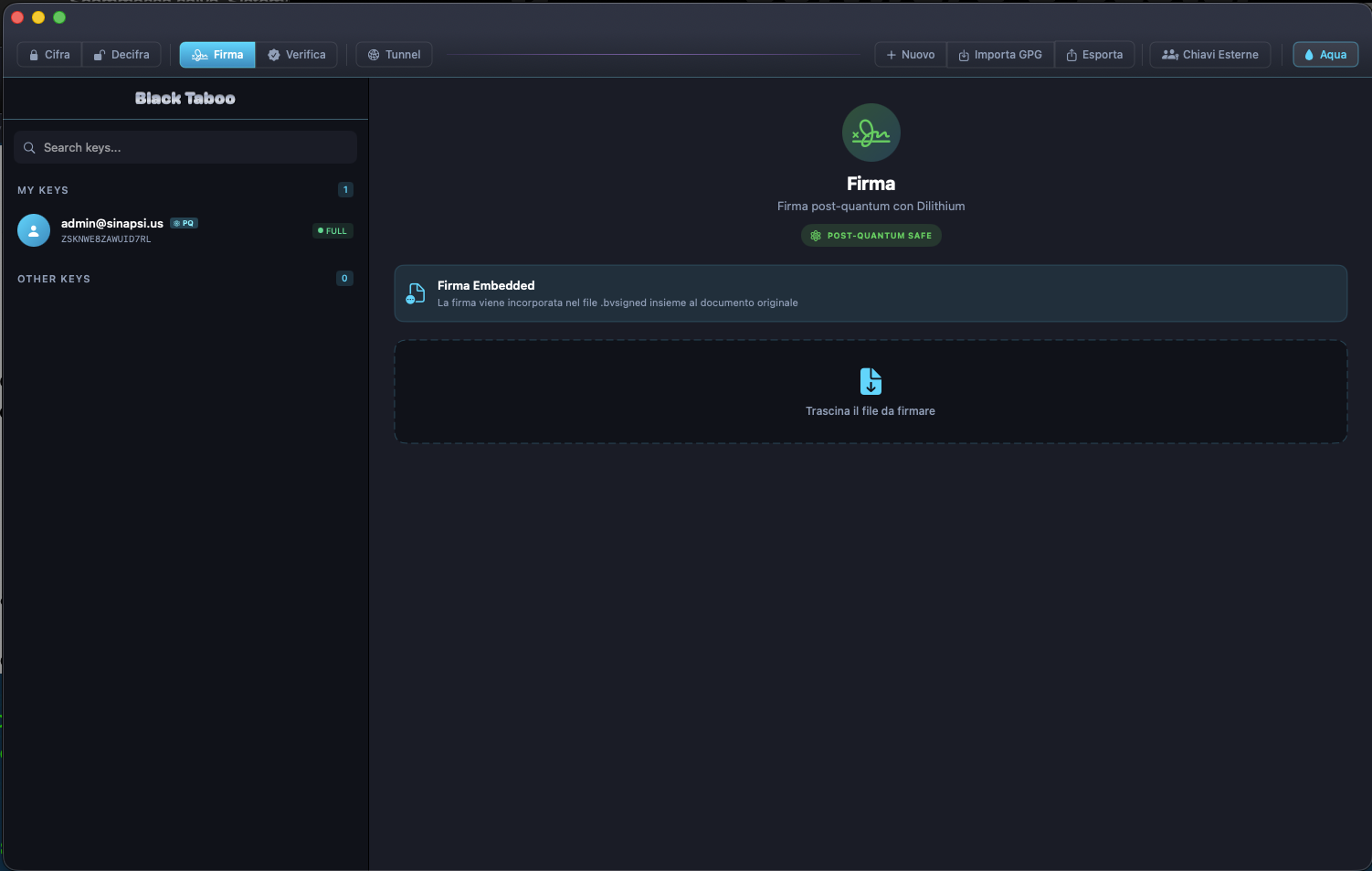Click the Verifica checkmark badge icon
The width and height of the screenshot is (1372, 871).
(x=273, y=55)
